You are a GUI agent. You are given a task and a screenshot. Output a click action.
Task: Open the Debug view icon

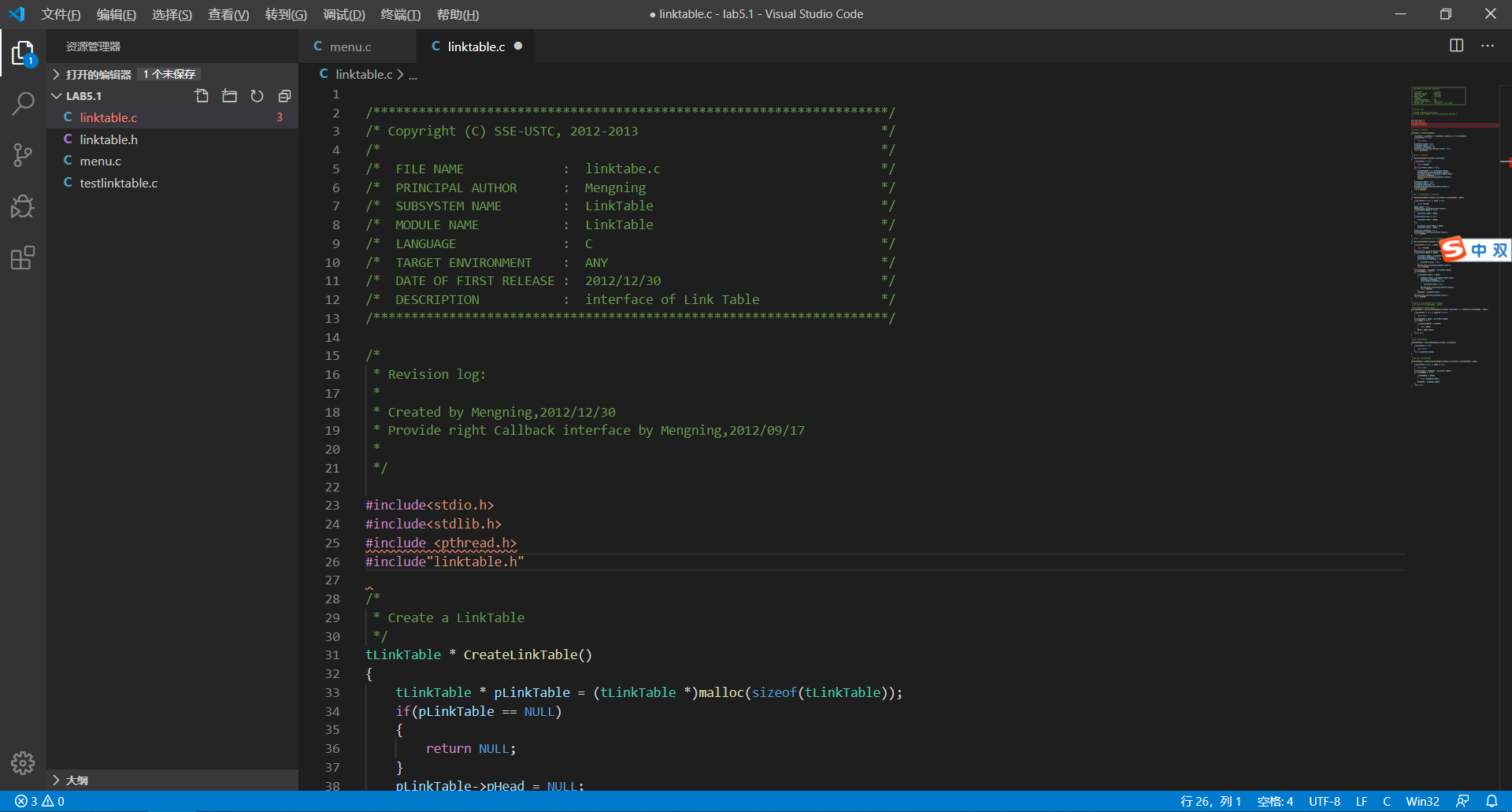23,206
